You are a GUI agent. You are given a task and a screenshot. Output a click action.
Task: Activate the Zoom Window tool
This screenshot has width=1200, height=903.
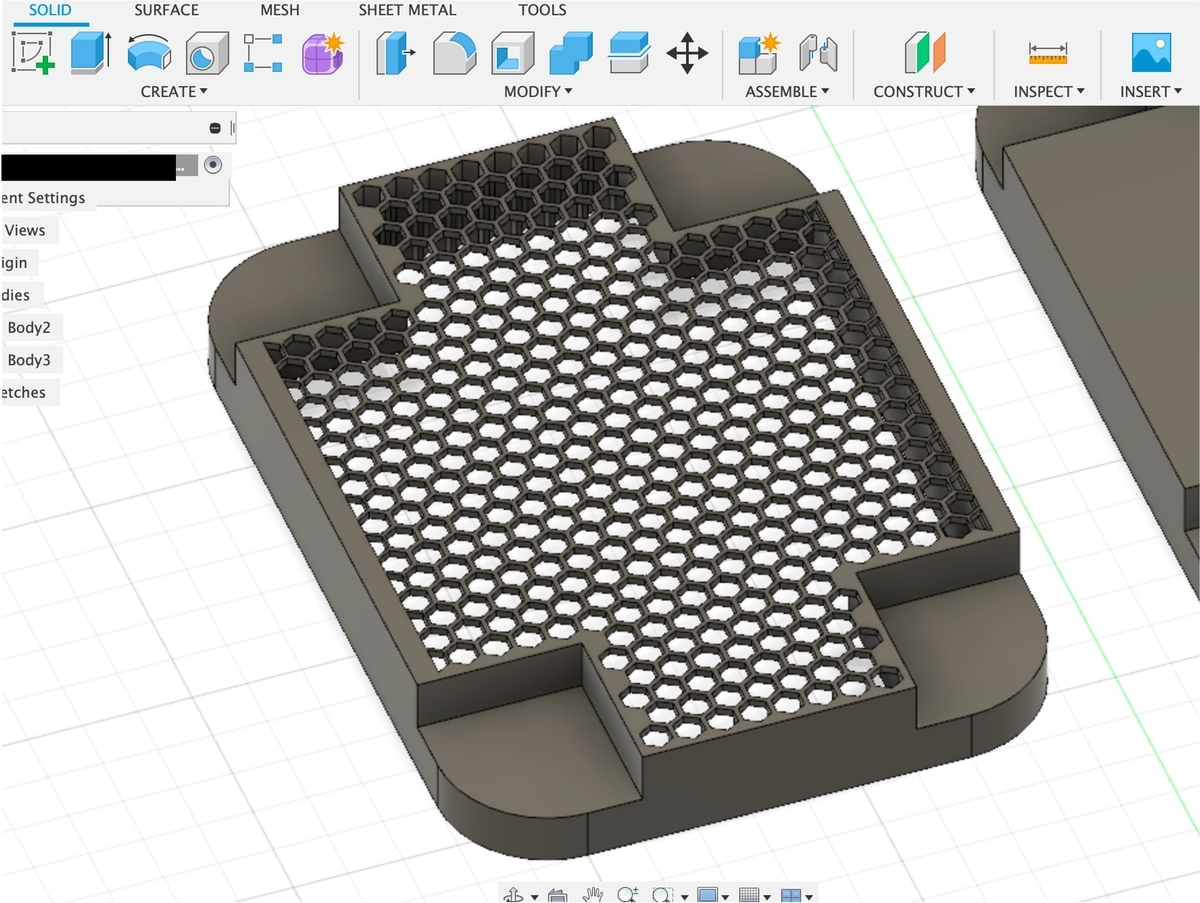[662, 894]
